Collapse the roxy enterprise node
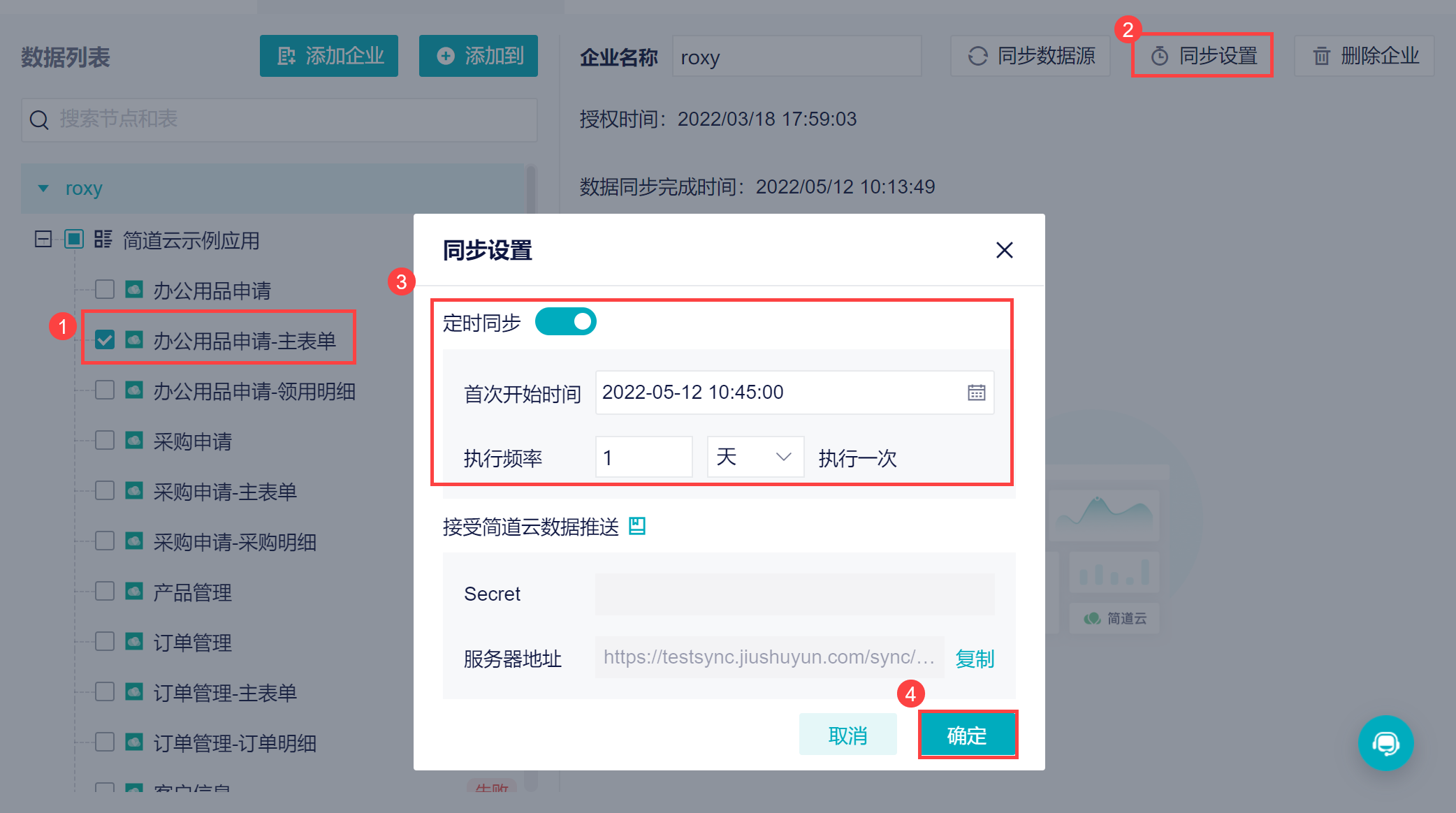This screenshot has width=1456, height=813. tap(43, 189)
